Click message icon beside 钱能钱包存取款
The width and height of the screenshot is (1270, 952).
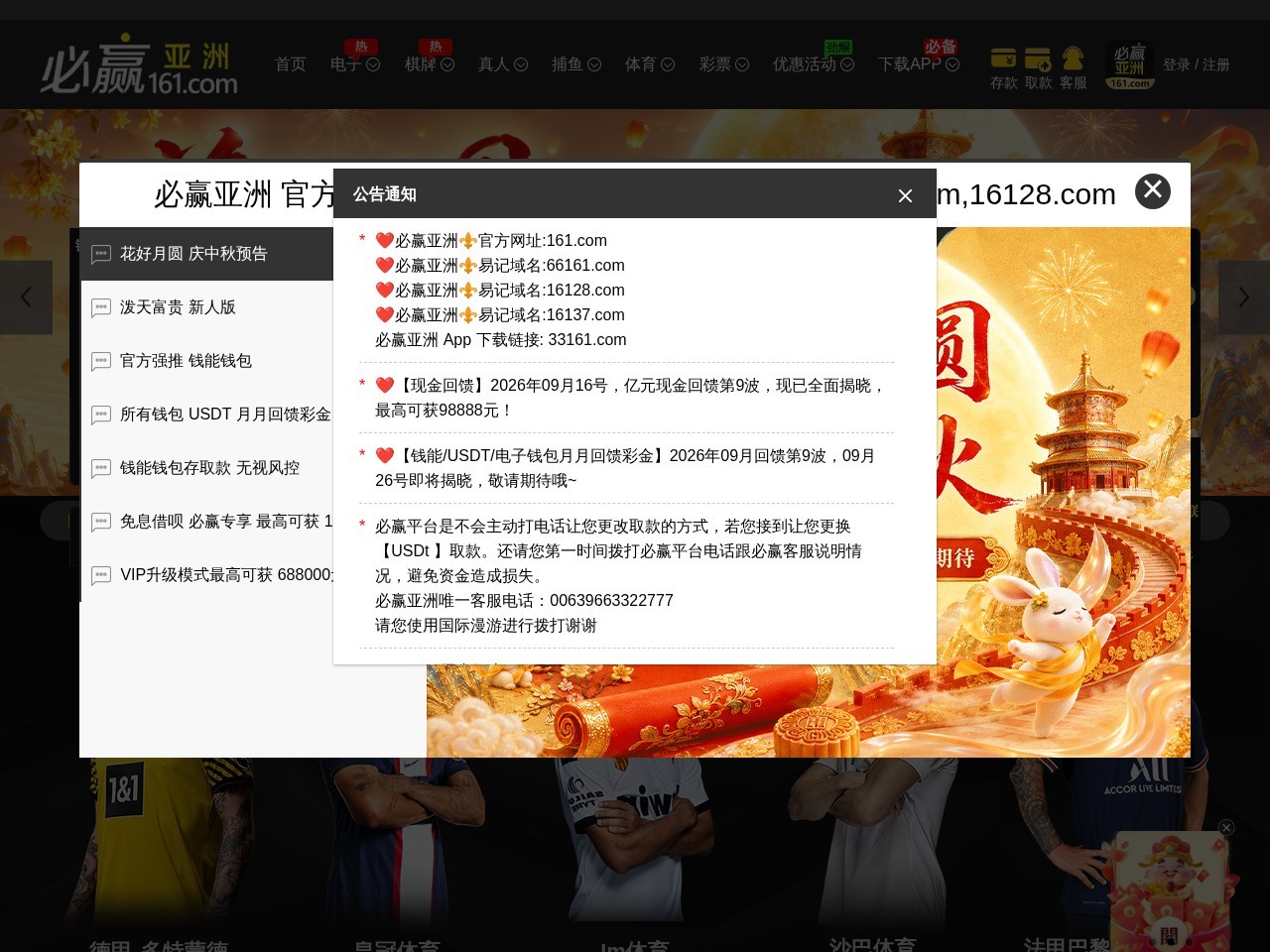click(x=100, y=469)
